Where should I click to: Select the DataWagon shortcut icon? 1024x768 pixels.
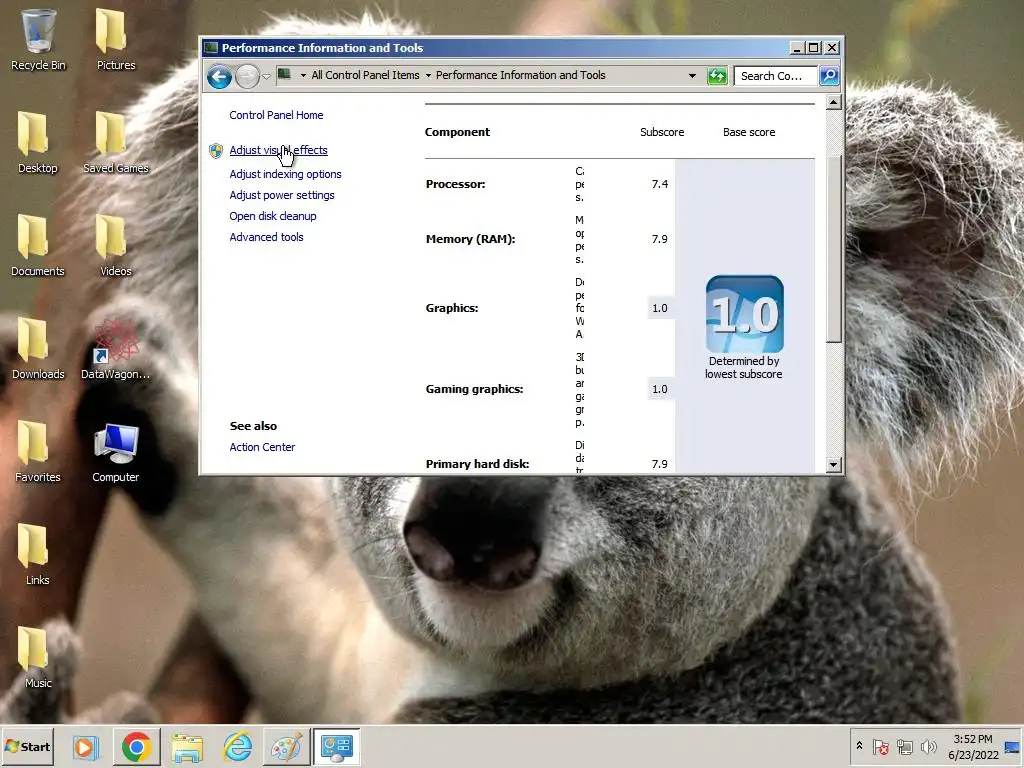[x=116, y=349]
